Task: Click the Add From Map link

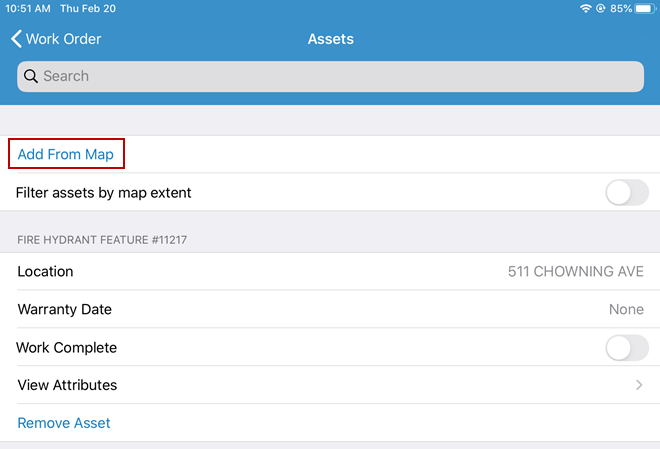Action: coord(66,155)
